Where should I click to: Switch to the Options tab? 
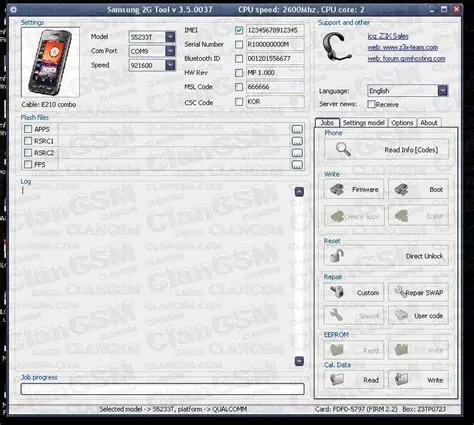(x=402, y=123)
